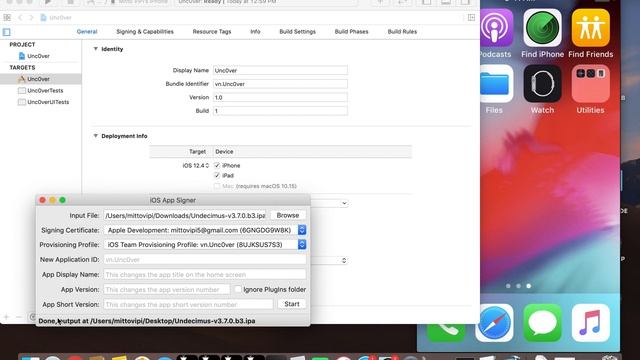Open the Utilities folder on the iPhone
640x360 pixels.
coord(591,84)
